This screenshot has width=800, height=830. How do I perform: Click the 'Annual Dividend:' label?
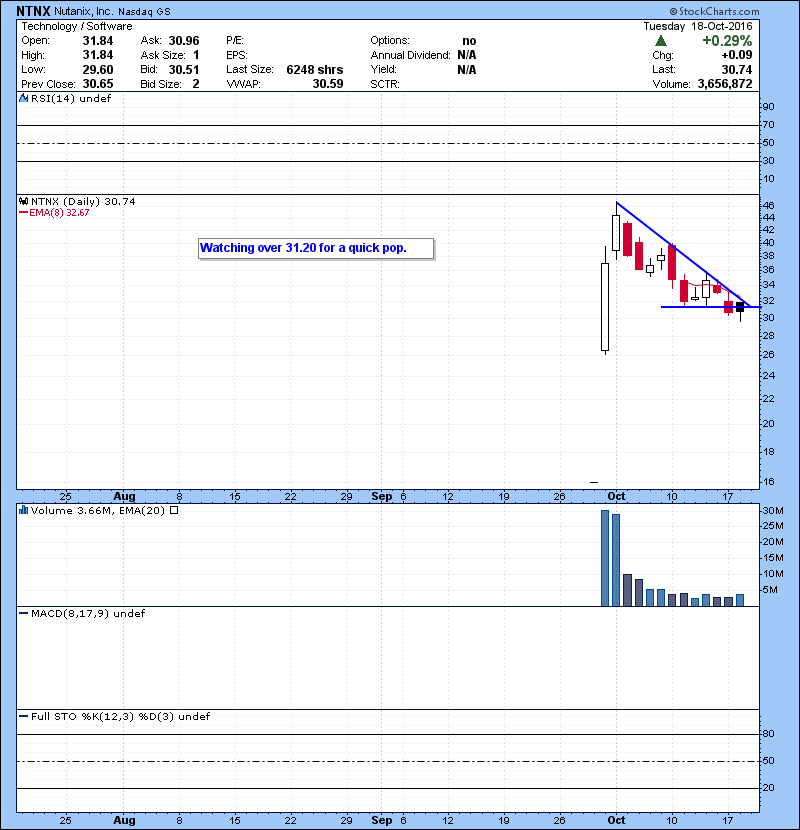[x=410, y=55]
